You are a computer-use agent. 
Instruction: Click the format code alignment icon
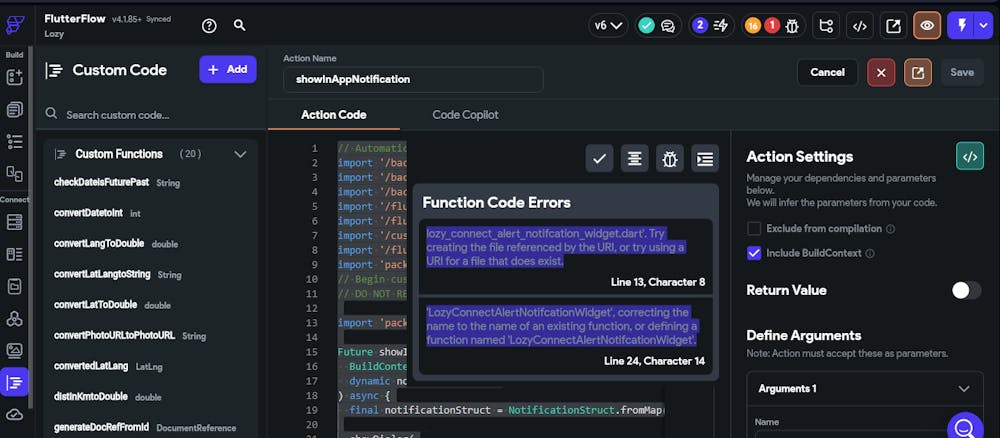pyautogui.click(x=634, y=158)
